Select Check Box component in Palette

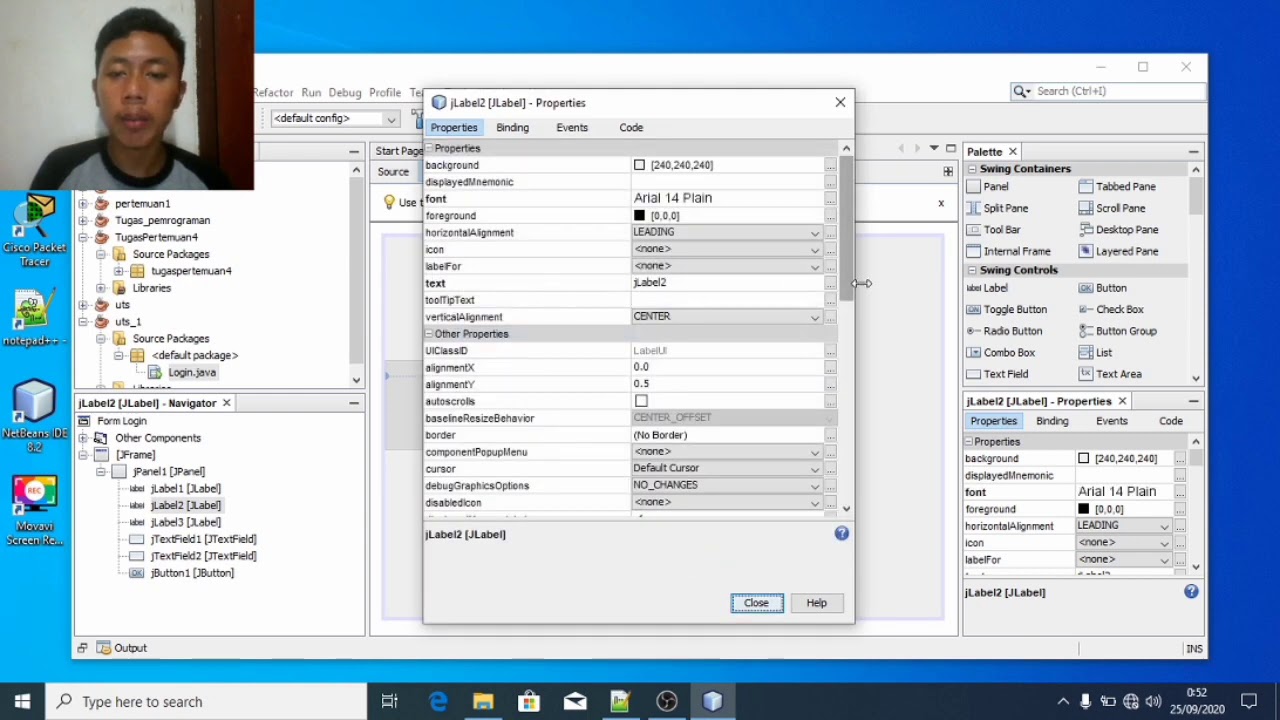click(1110, 310)
